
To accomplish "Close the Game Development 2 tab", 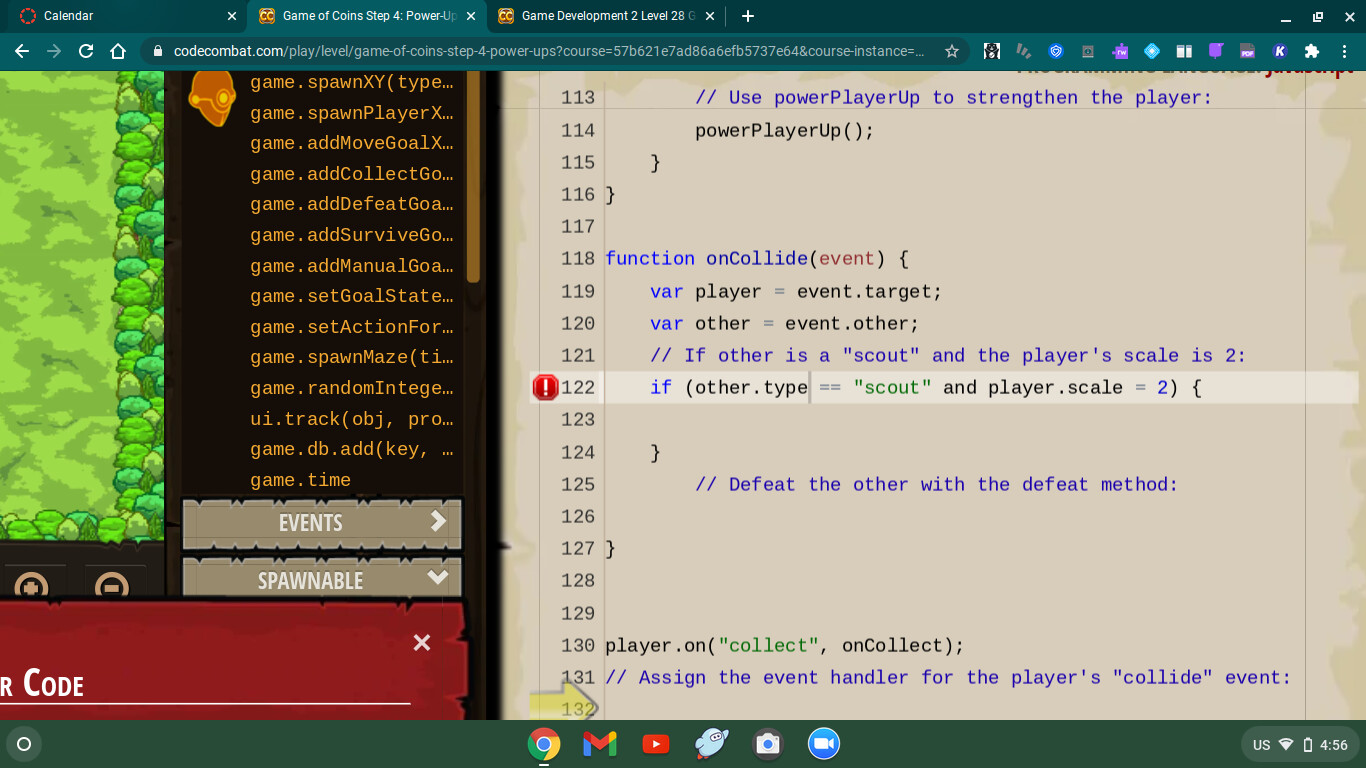I will (710, 16).
